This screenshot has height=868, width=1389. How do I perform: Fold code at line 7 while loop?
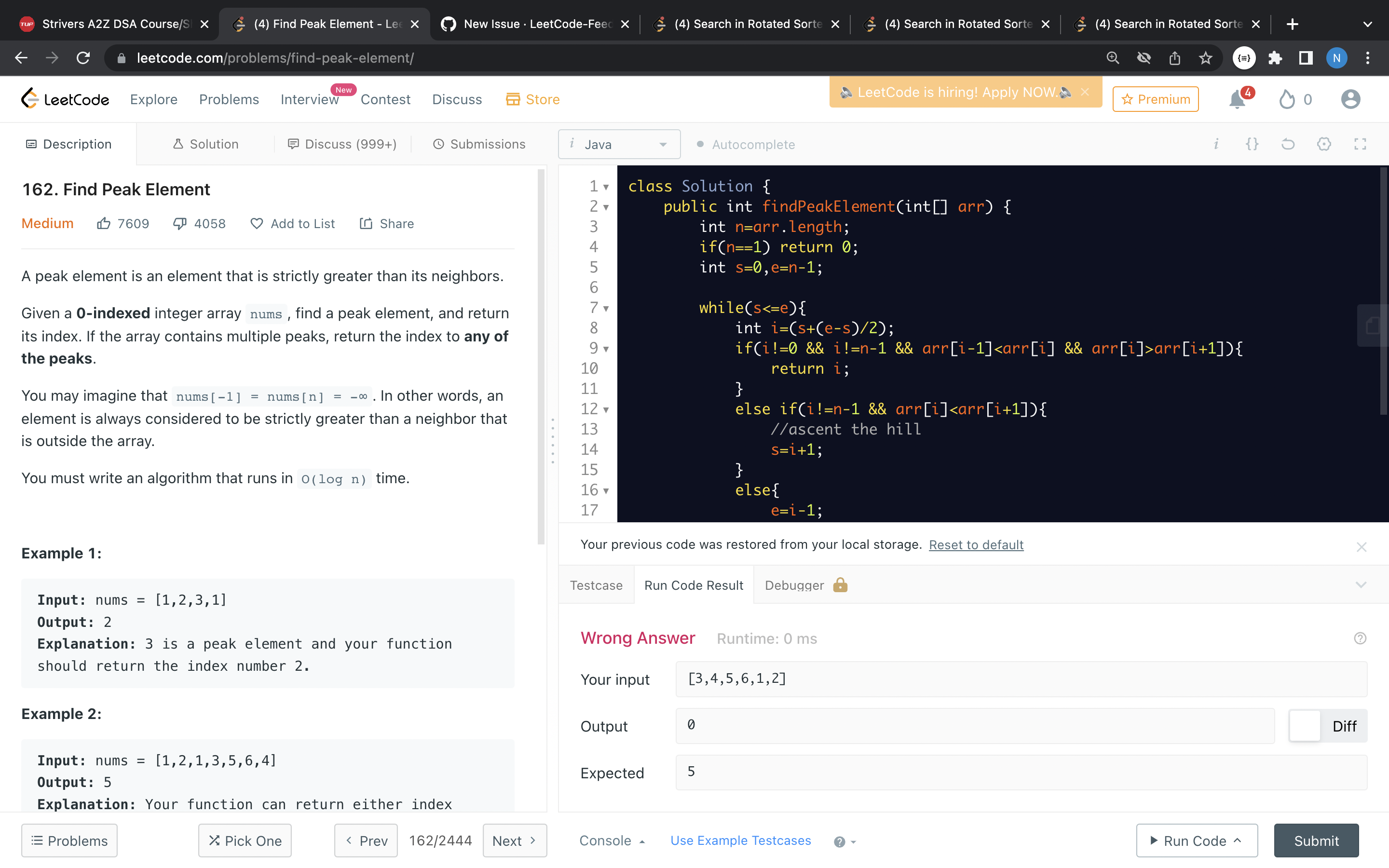606,309
